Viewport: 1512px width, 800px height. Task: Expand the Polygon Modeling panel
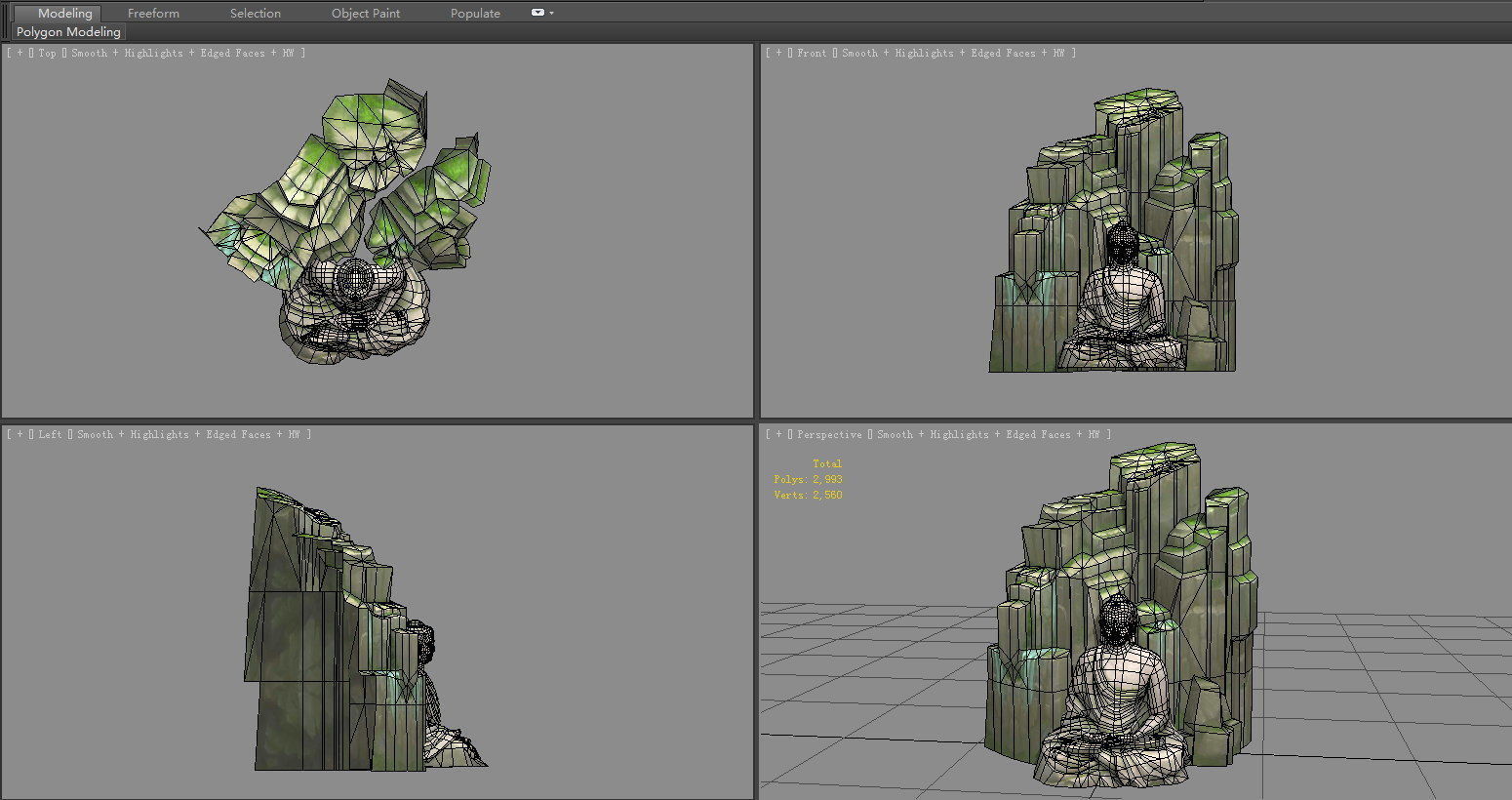(68, 32)
